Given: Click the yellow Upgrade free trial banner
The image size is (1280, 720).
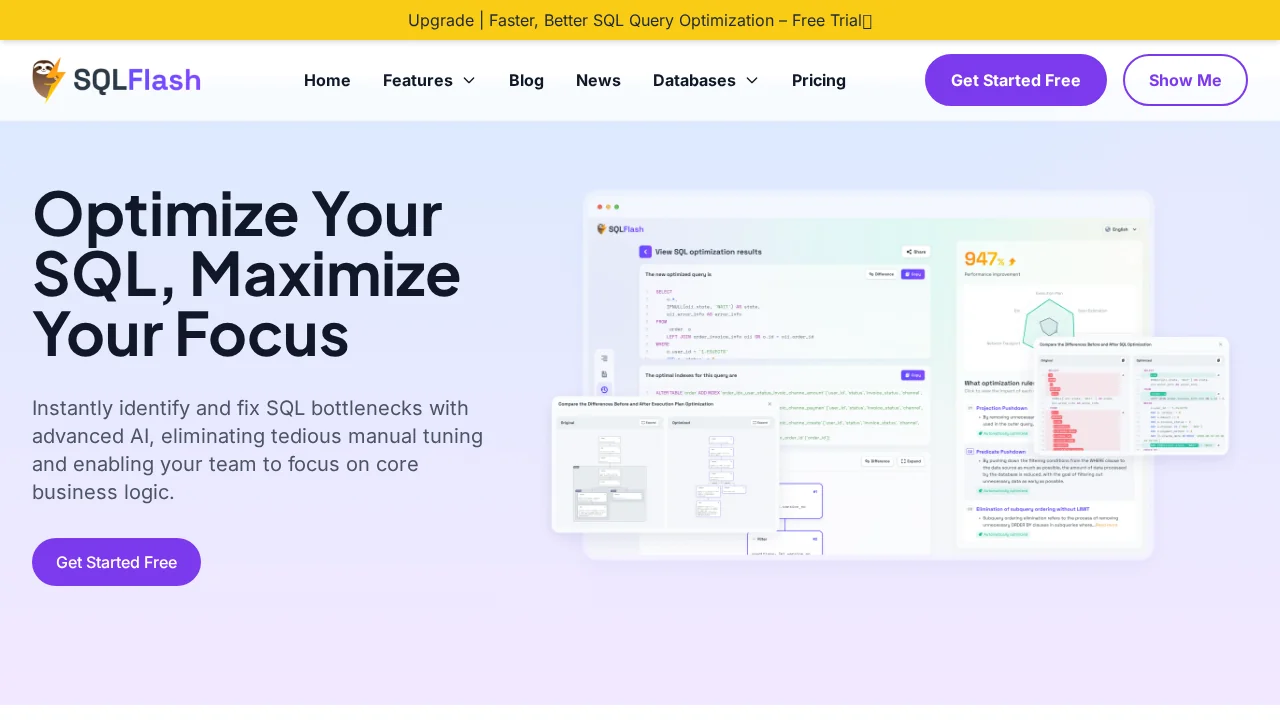Looking at the screenshot, I should pyautogui.click(x=640, y=20).
